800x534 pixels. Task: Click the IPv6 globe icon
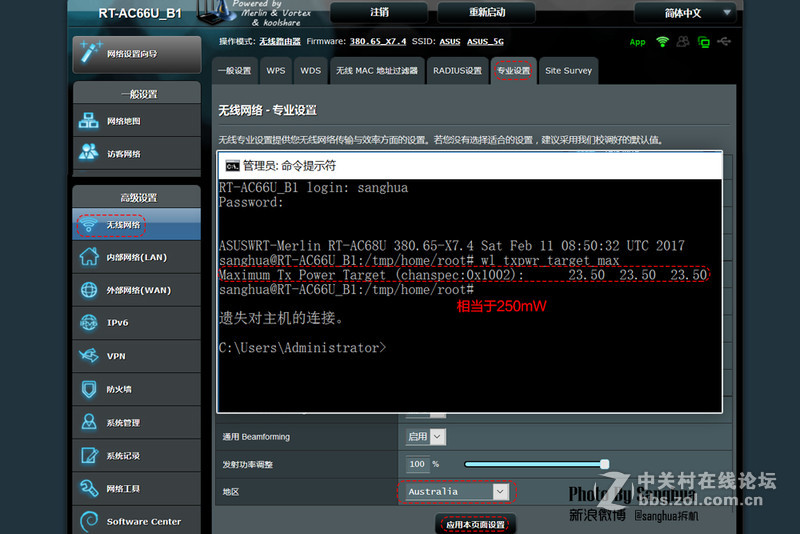click(x=89, y=322)
